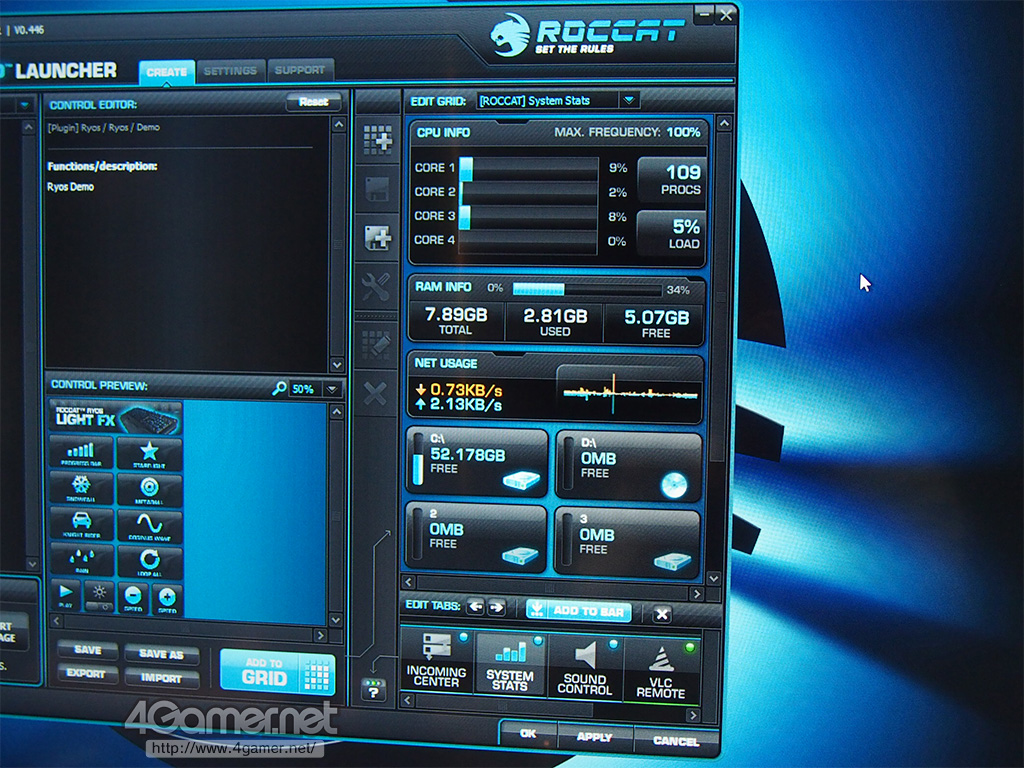This screenshot has height=768, width=1024.
Task: Open the Settings tab
Action: 230,71
